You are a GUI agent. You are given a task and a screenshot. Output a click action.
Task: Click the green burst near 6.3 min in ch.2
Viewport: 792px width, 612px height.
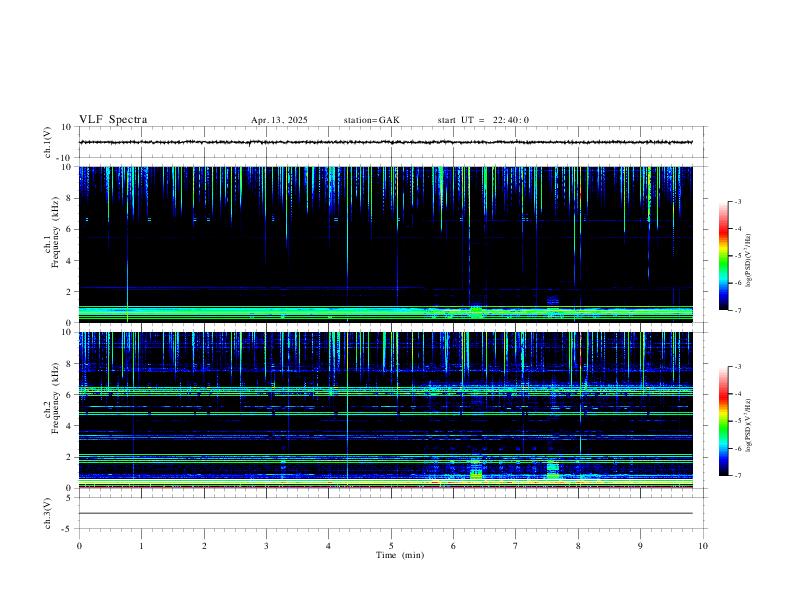point(475,473)
